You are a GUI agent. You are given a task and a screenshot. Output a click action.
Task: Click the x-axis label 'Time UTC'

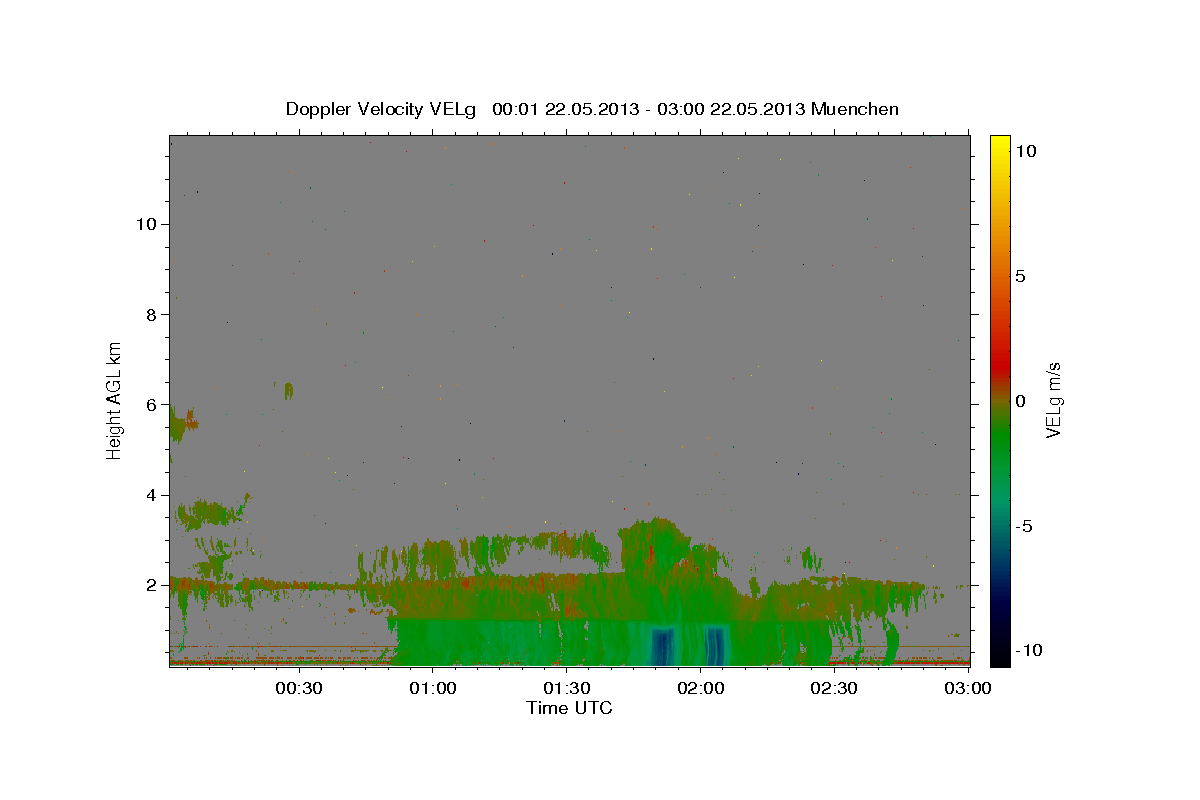569,708
